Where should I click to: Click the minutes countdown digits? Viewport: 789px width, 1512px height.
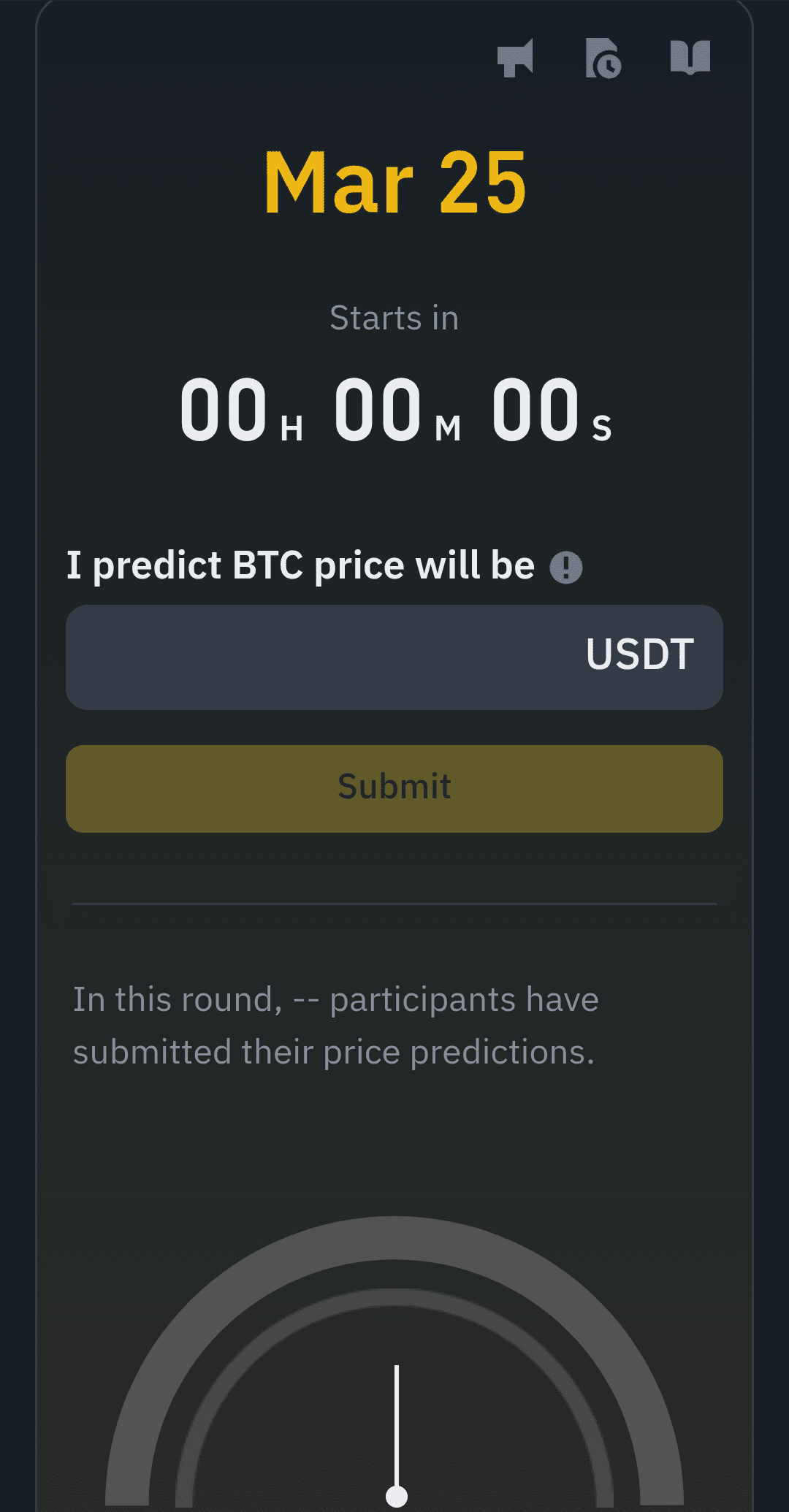378,409
